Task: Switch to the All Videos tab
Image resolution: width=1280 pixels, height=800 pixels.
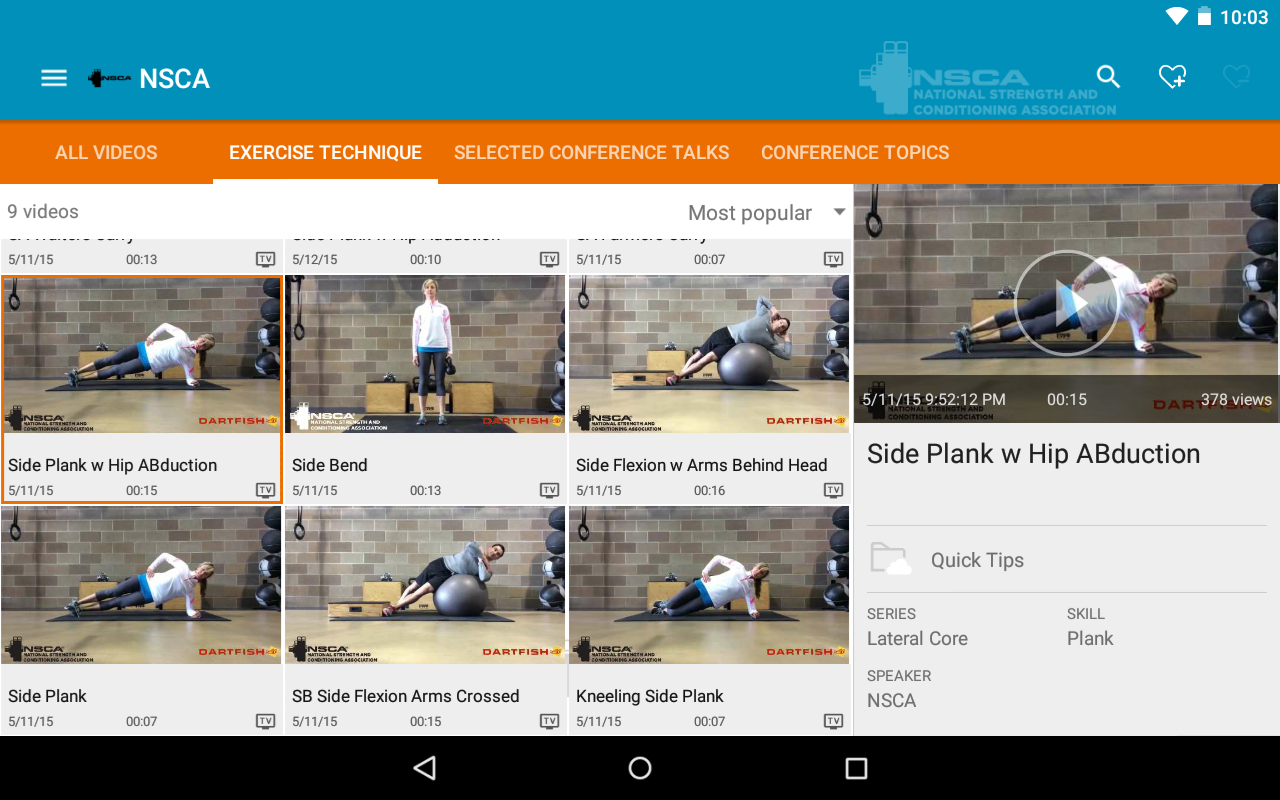Action: (x=106, y=153)
